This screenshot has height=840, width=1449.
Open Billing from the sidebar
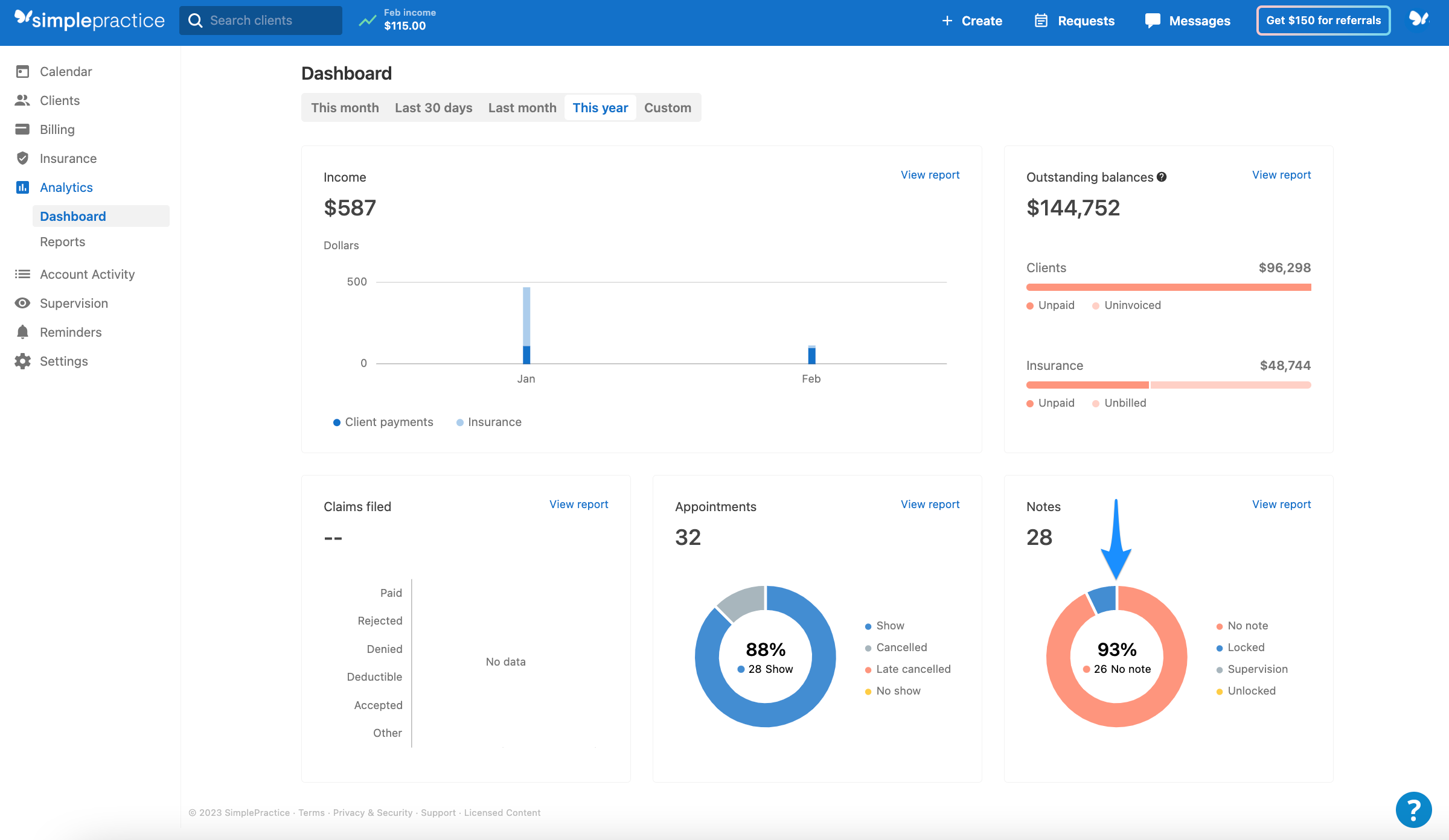[x=57, y=129]
